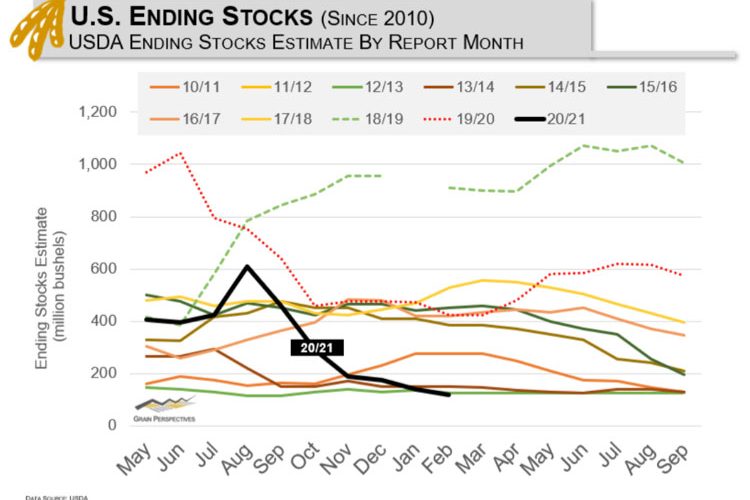Click the 13/14 brown legend item

tap(459, 87)
